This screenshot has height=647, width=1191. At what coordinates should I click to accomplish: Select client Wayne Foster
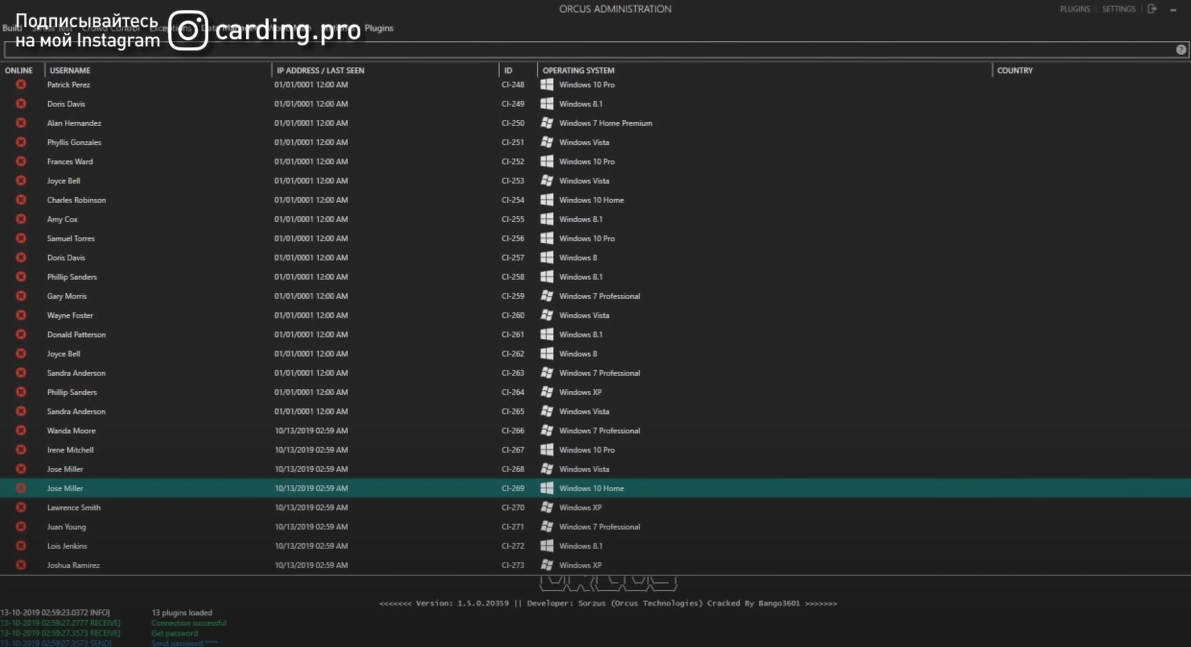[x=70, y=315]
